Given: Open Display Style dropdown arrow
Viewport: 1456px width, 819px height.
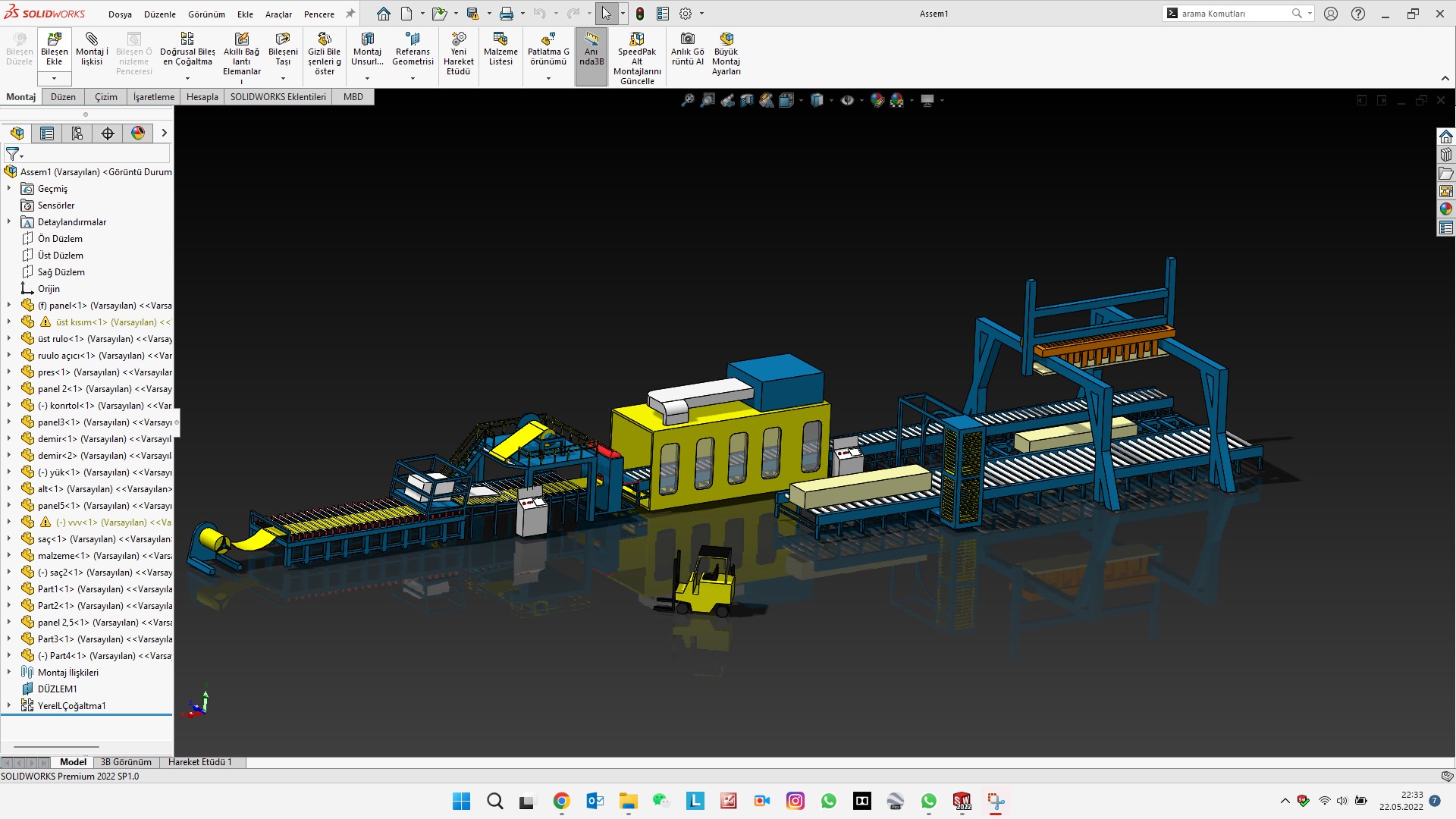Looking at the screenshot, I should point(831,100).
